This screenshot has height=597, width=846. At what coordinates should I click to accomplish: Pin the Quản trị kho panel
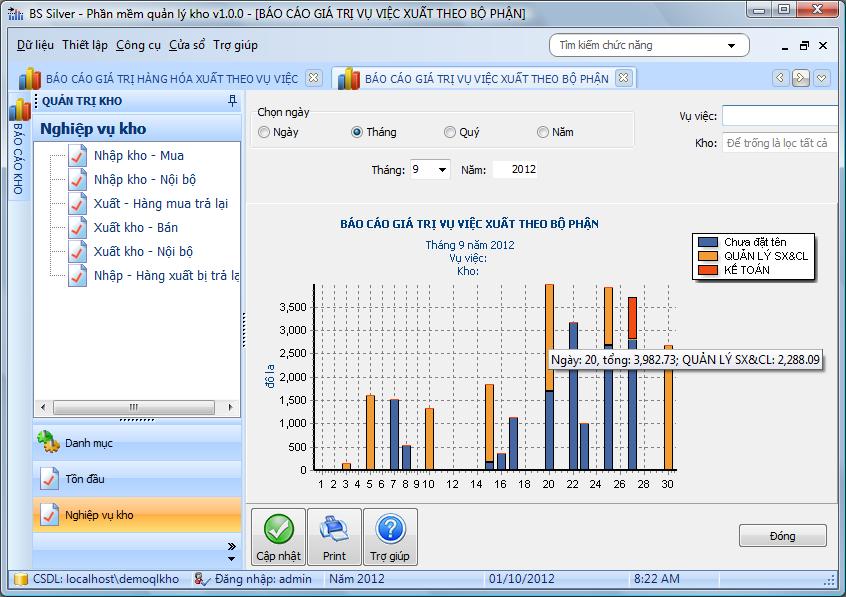(232, 101)
